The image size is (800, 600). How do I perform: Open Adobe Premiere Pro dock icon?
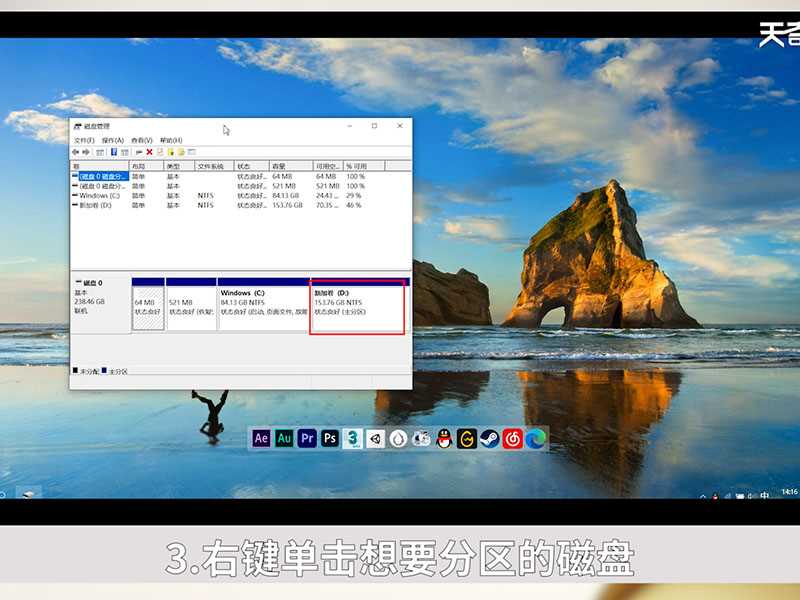coord(307,438)
